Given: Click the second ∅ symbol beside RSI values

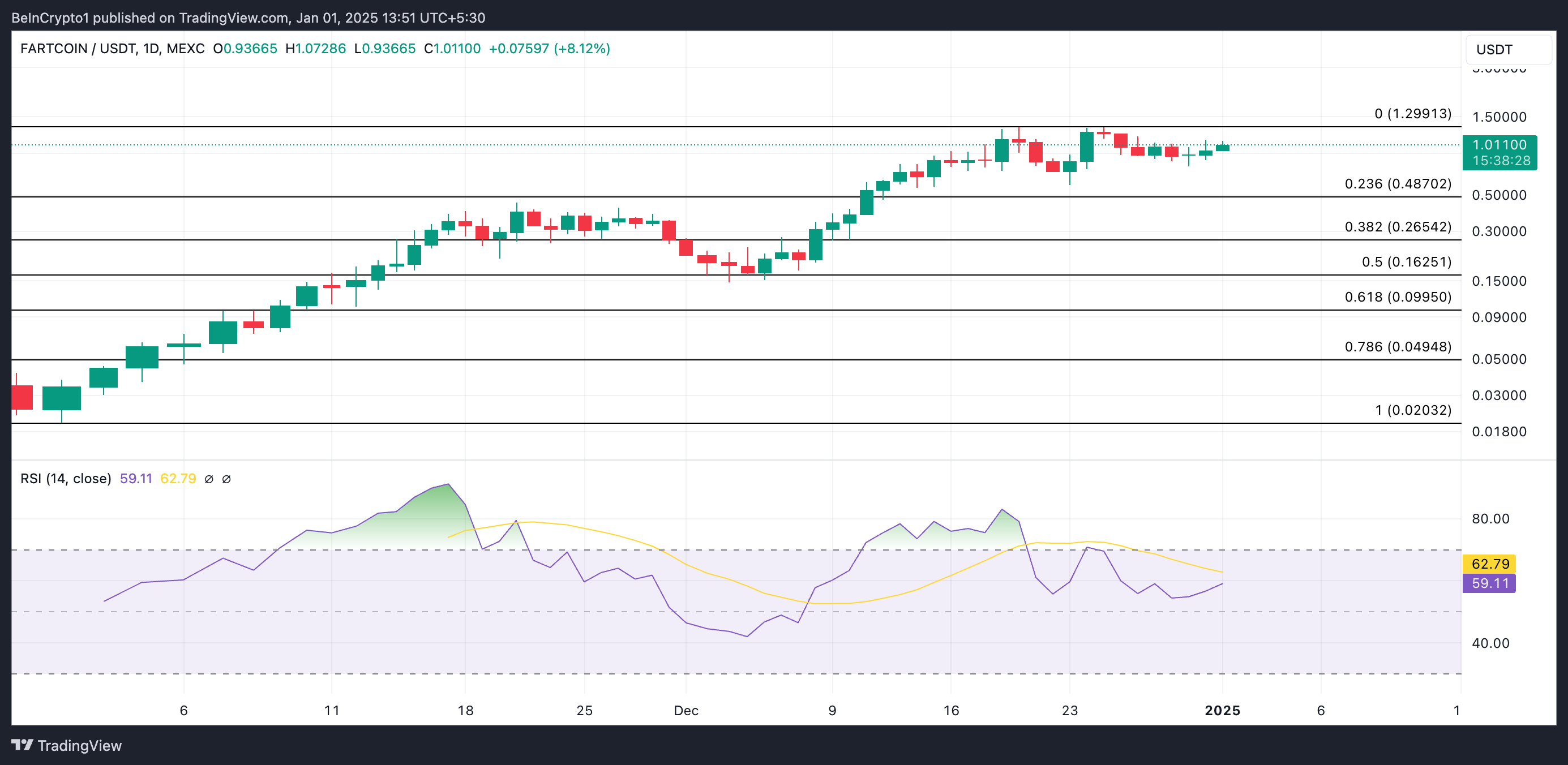Looking at the screenshot, I should tap(226, 479).
